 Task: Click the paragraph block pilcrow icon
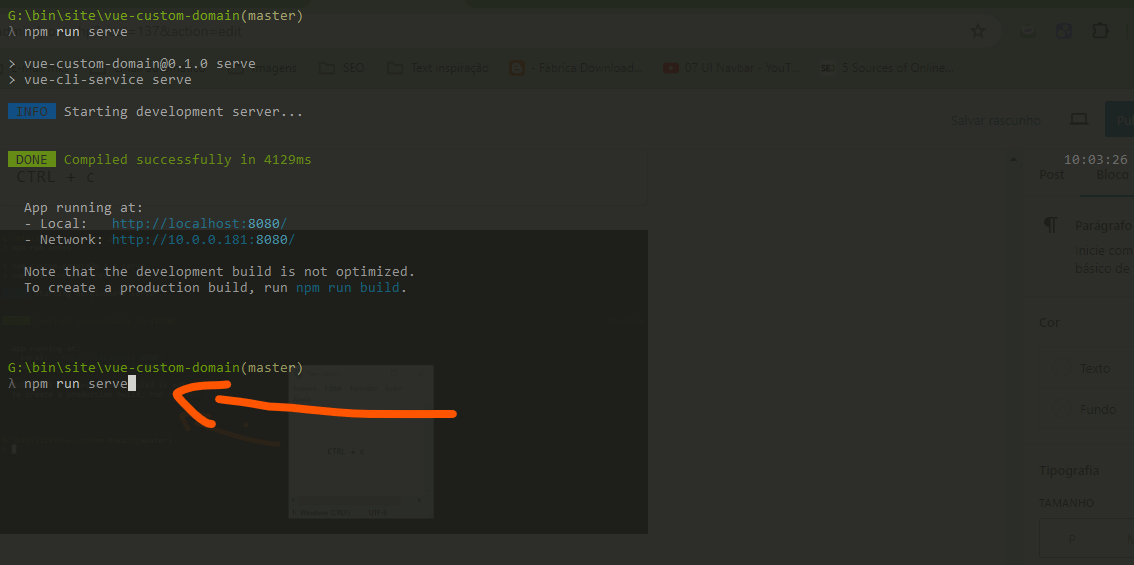click(1050, 225)
